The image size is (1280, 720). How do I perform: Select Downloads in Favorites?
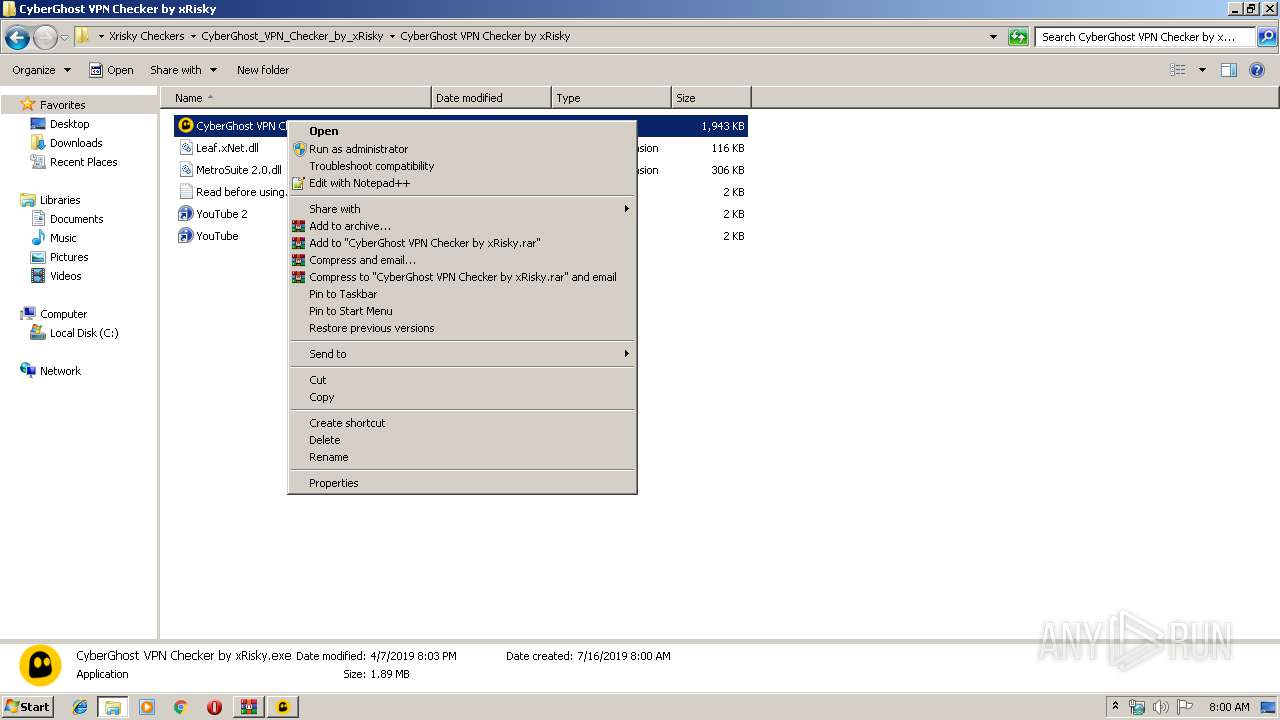(76, 143)
